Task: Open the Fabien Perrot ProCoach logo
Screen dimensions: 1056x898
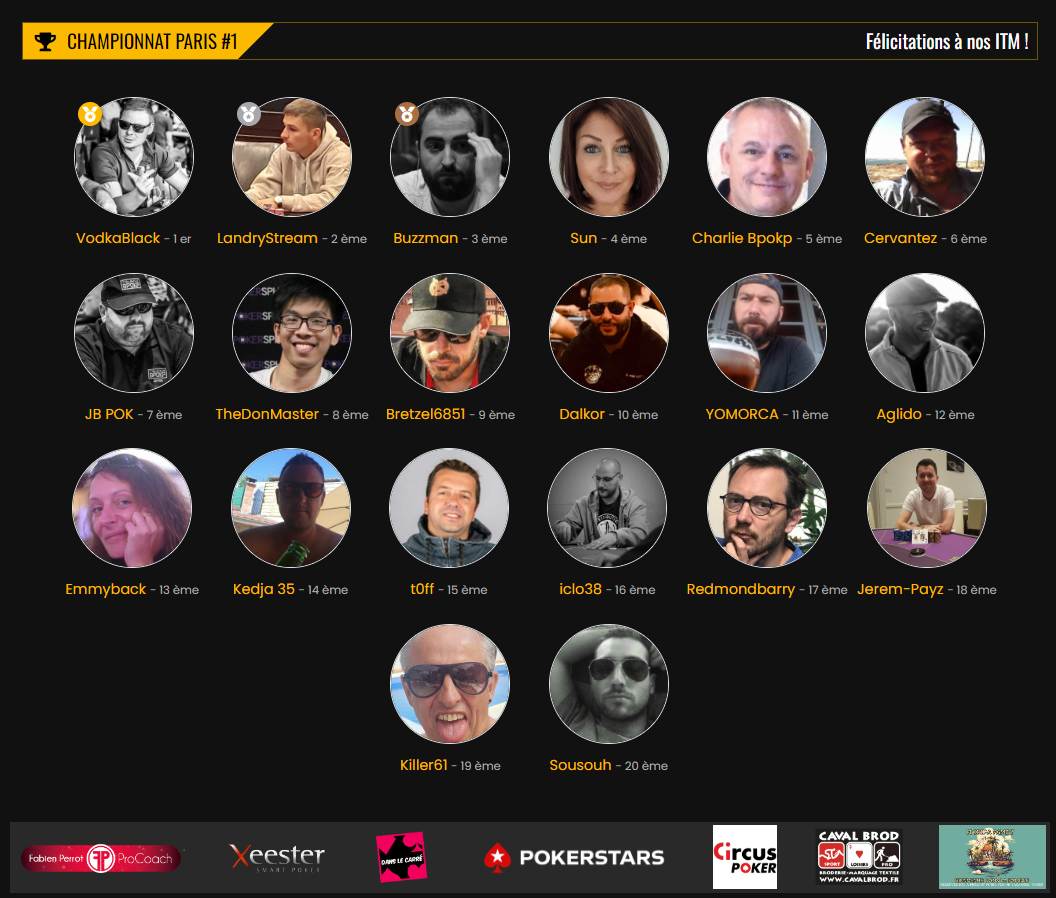Action: click(x=101, y=858)
